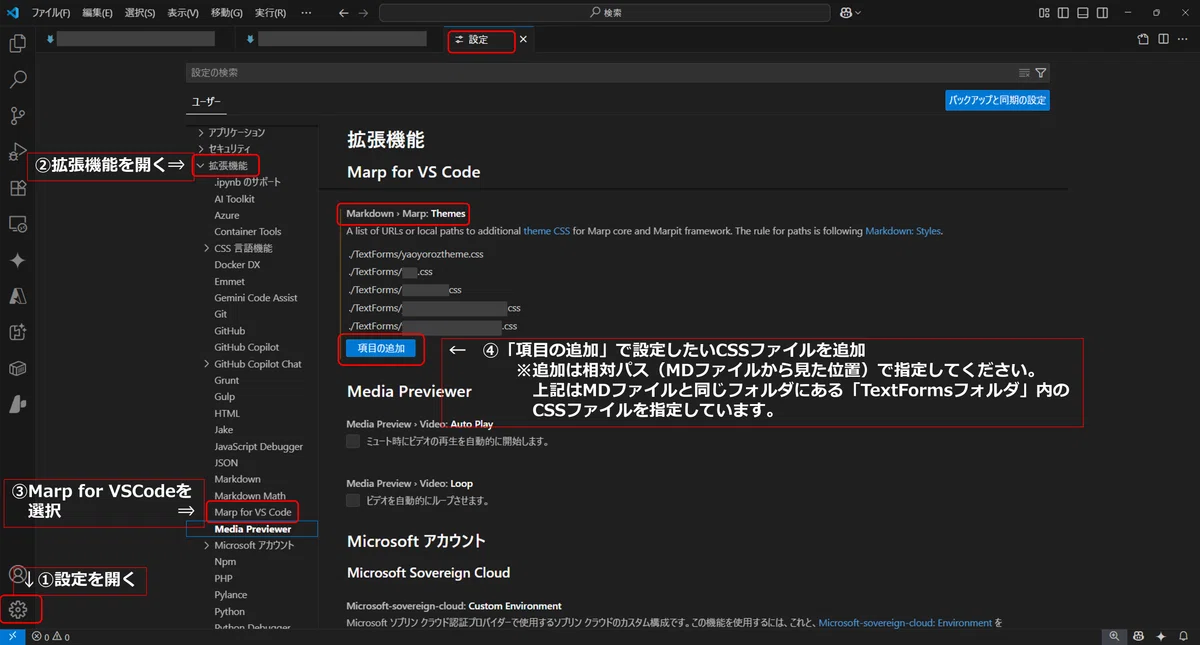Select Media Previewer tree item
This screenshot has width=1200, height=645.
point(253,529)
